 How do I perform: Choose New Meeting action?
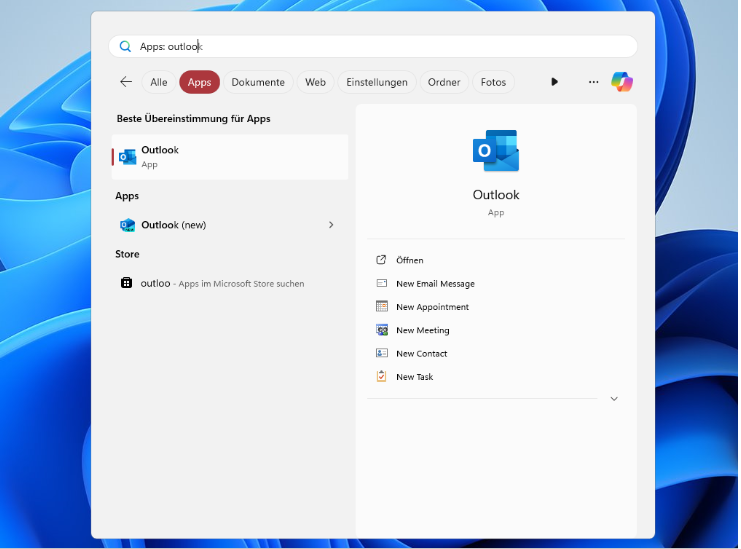pos(422,330)
